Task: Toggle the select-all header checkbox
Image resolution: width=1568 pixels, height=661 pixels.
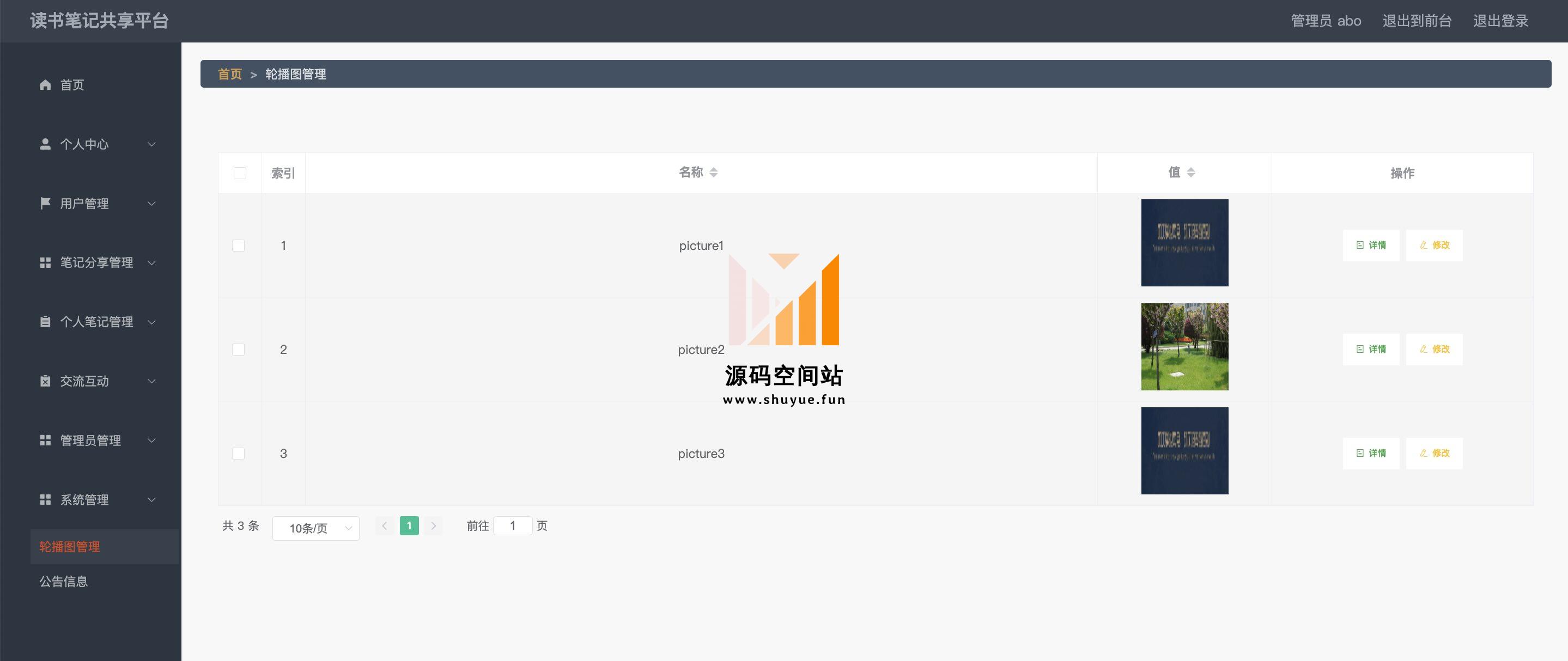Action: [240, 173]
